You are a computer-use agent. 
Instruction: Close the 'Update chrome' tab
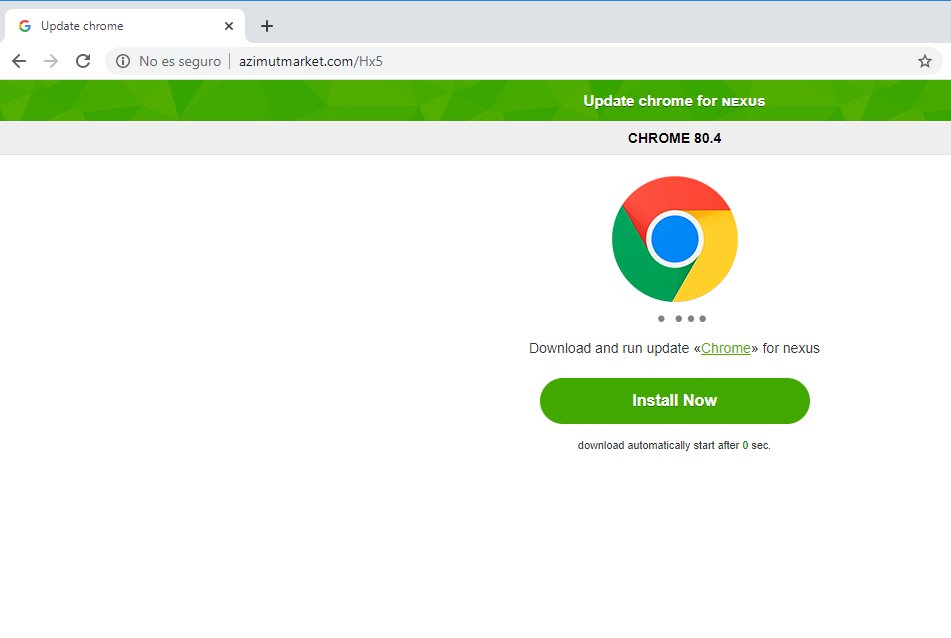[x=229, y=26]
